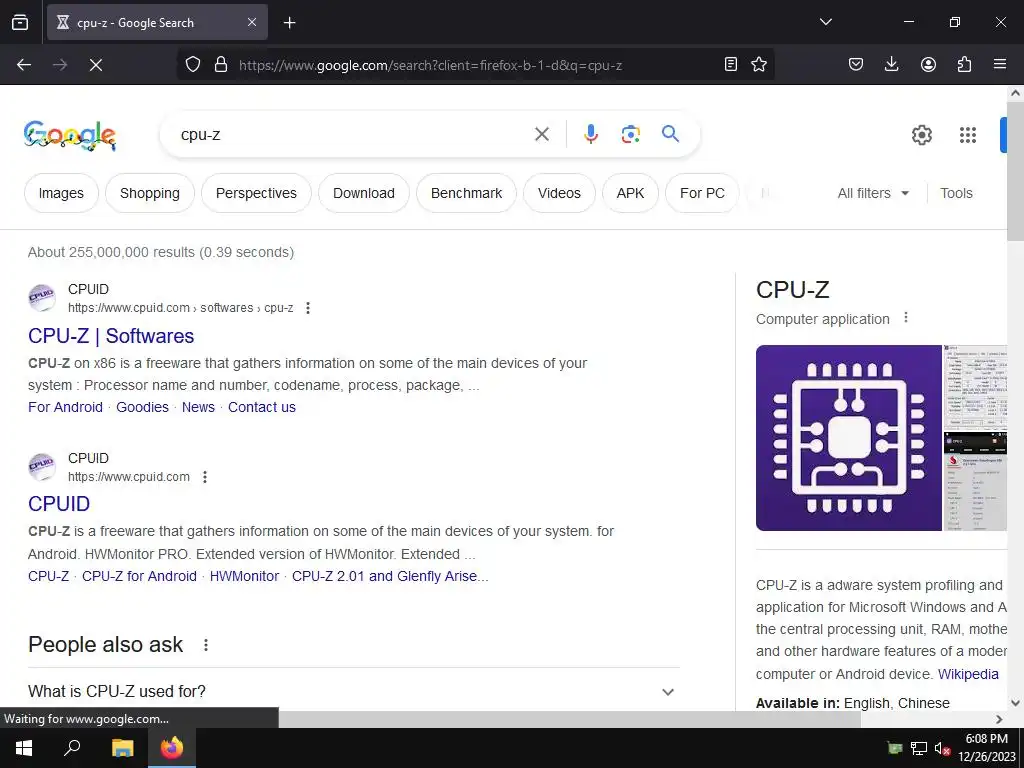1024x768 pixels.
Task: Go to Google home via logo
Action: (x=70, y=135)
